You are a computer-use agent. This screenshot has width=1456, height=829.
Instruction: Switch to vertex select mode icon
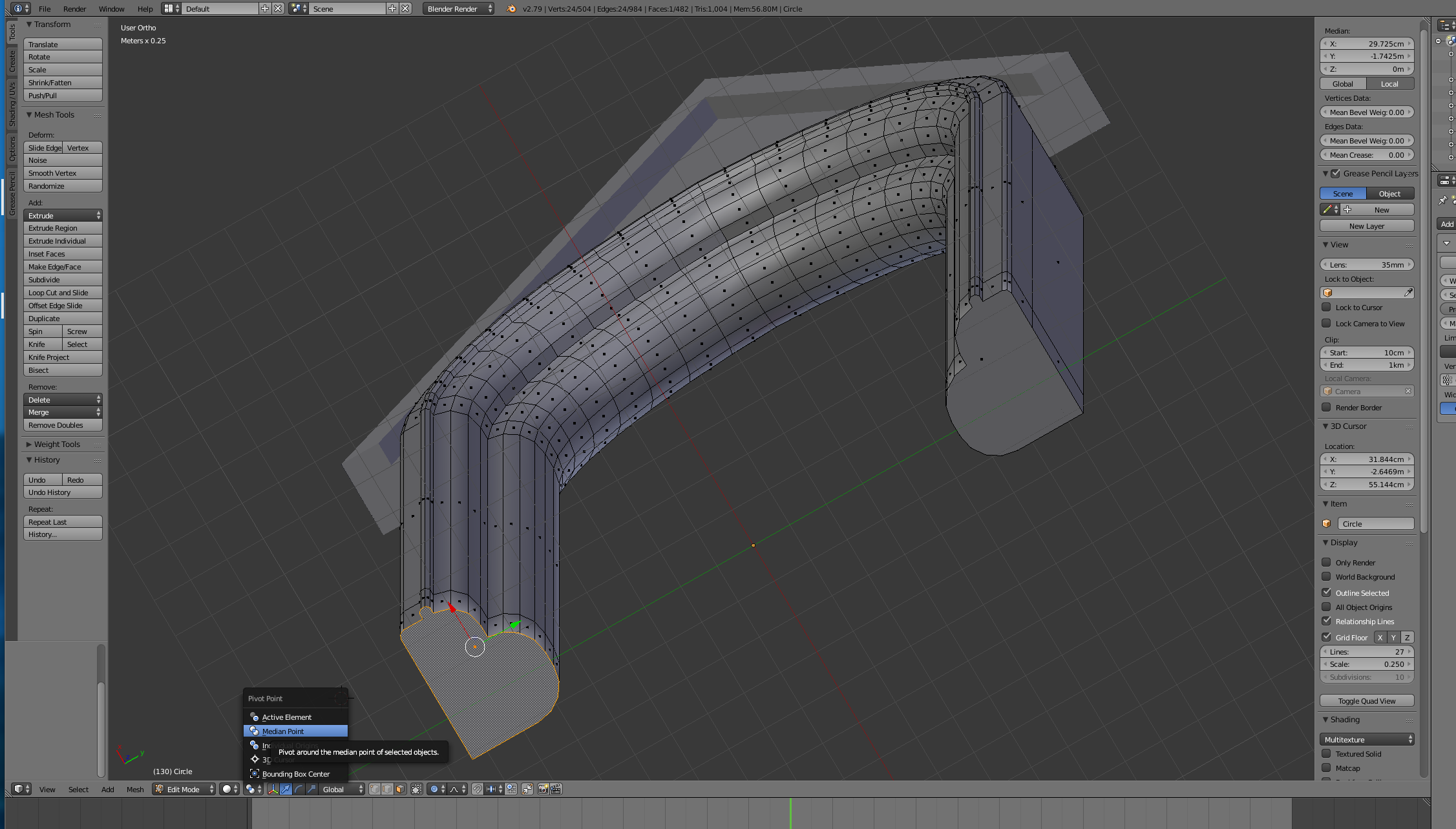pyautogui.click(x=374, y=789)
